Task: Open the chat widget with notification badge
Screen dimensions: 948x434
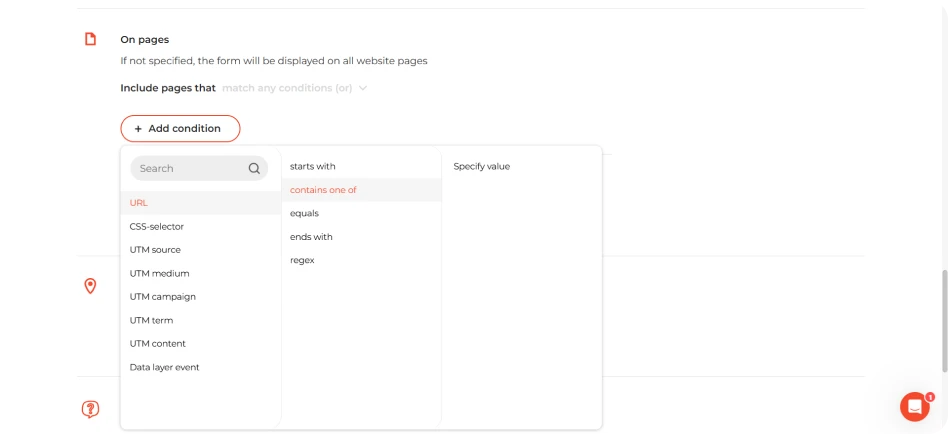Action: click(x=915, y=406)
